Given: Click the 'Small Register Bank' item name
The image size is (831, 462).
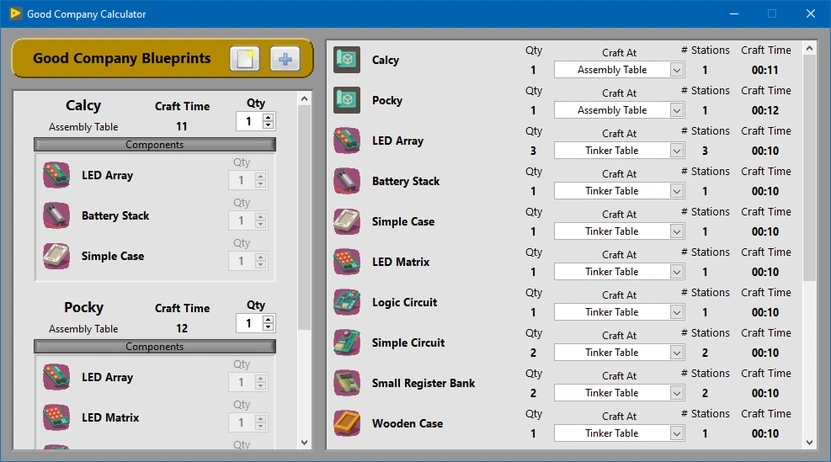Looking at the screenshot, I should [x=423, y=383].
